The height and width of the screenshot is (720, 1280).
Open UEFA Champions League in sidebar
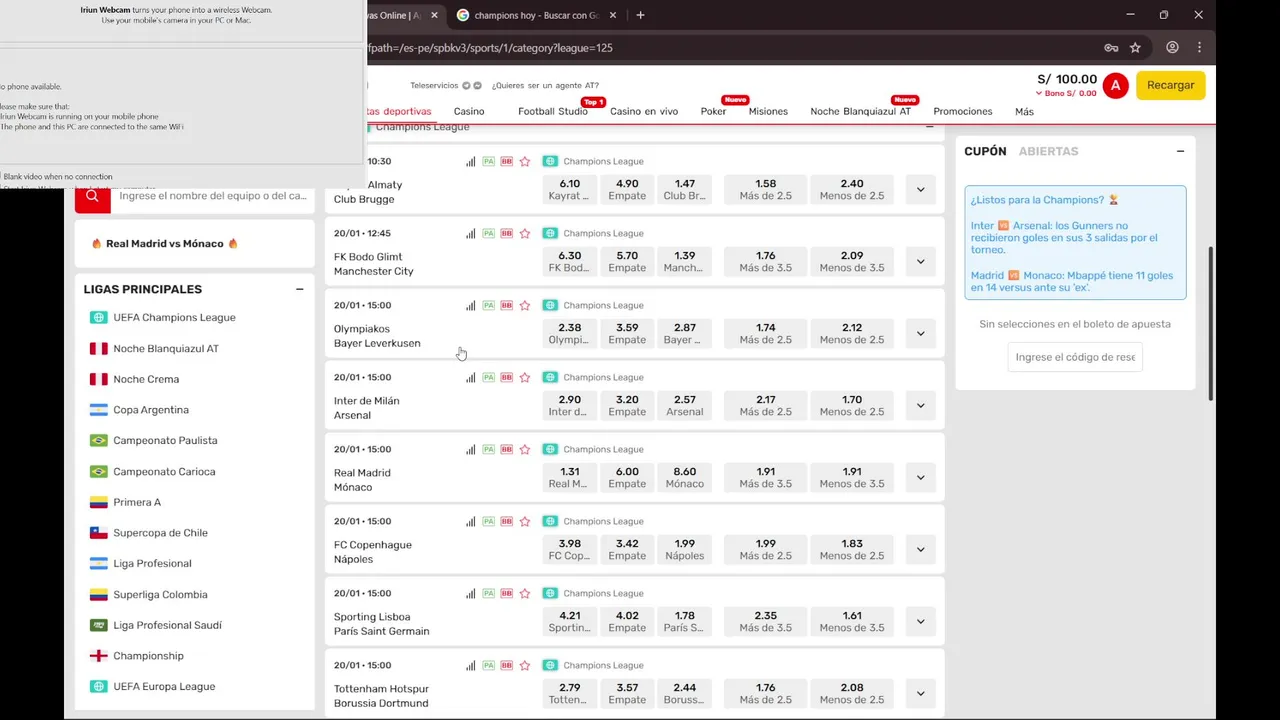[174, 318]
